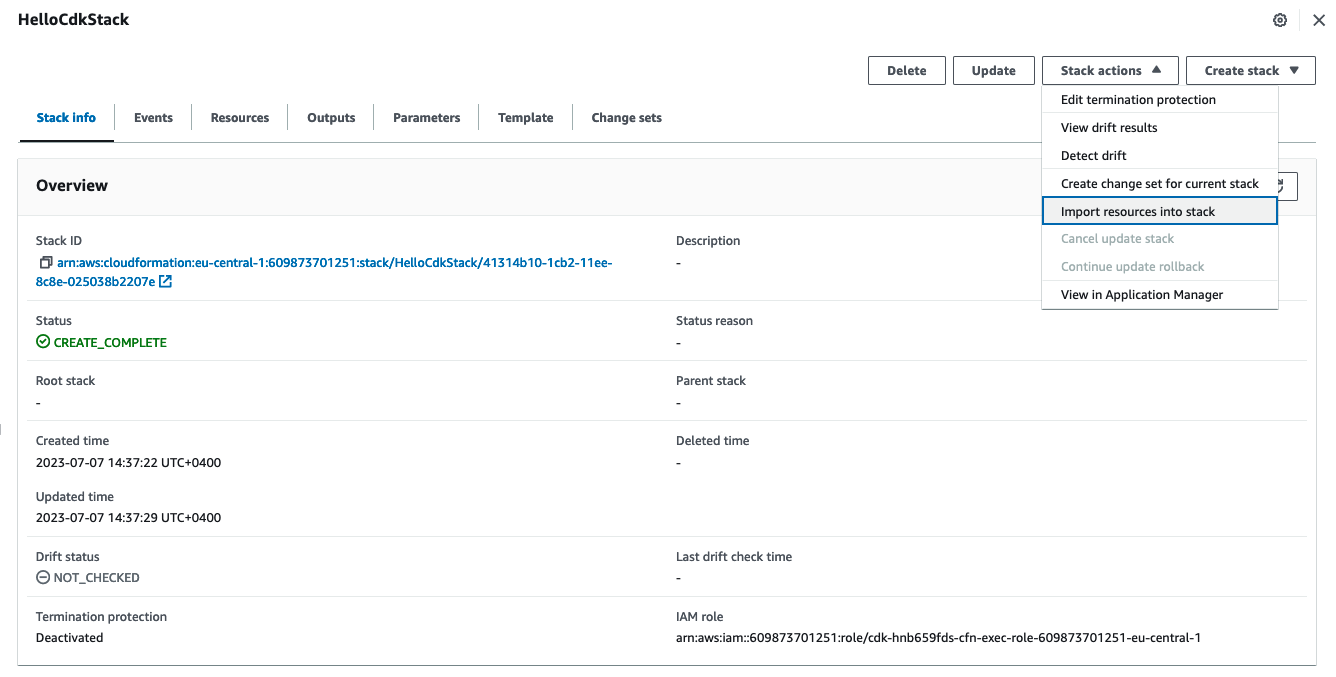The image size is (1336, 677).
Task: Switch to the Events tab
Action: [152, 117]
